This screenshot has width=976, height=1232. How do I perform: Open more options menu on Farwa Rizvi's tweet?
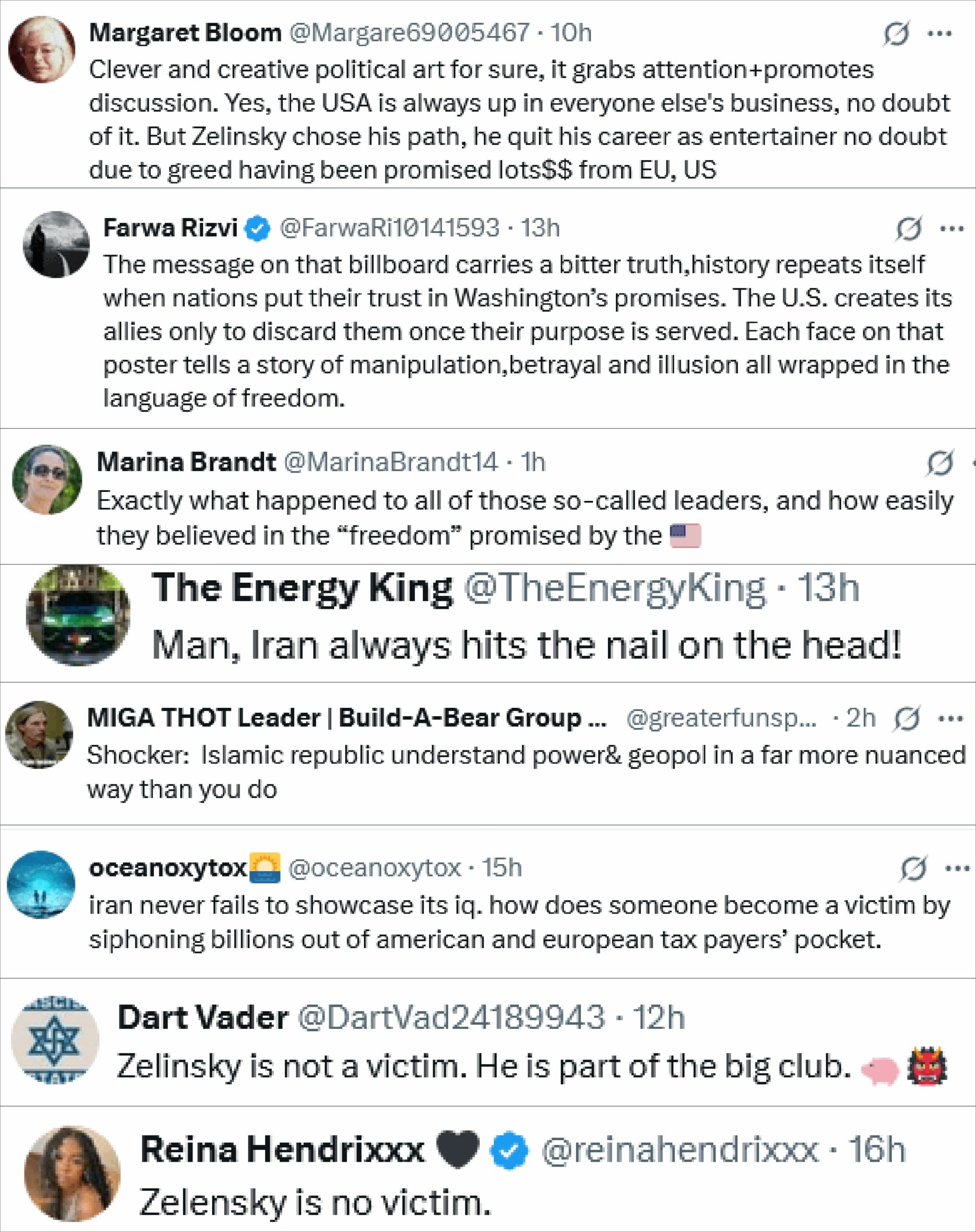(952, 229)
